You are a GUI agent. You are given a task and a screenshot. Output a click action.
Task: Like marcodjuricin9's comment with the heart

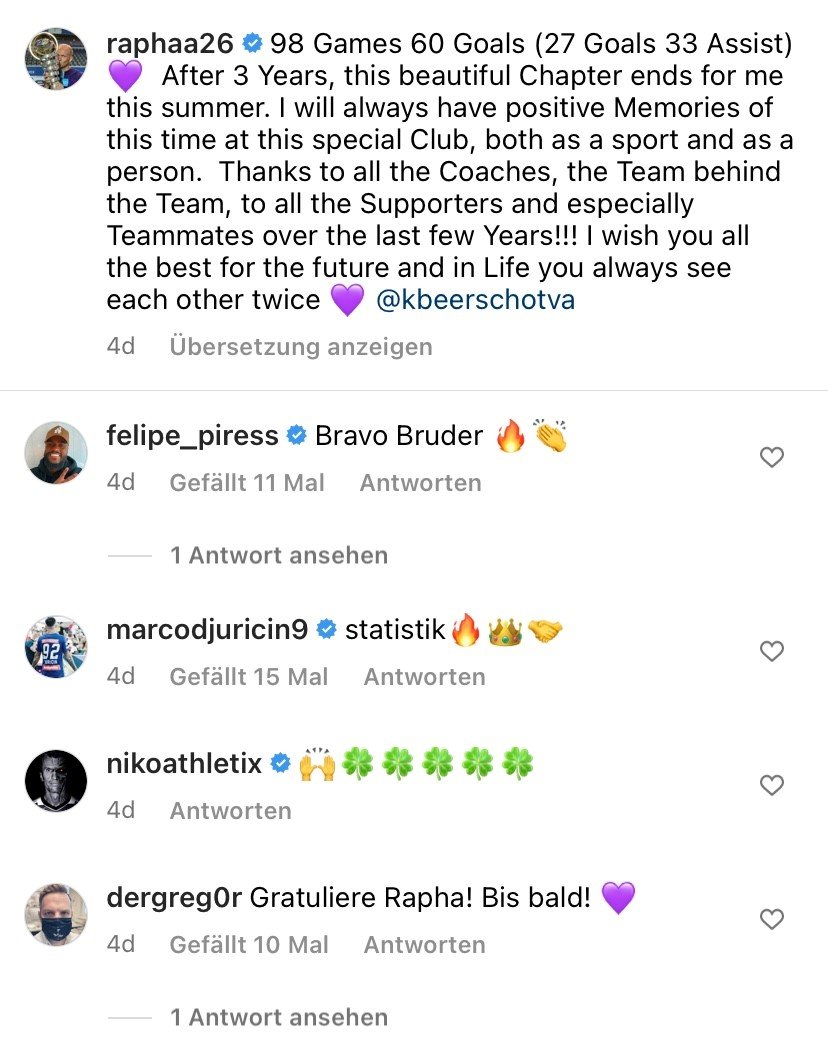[772, 651]
